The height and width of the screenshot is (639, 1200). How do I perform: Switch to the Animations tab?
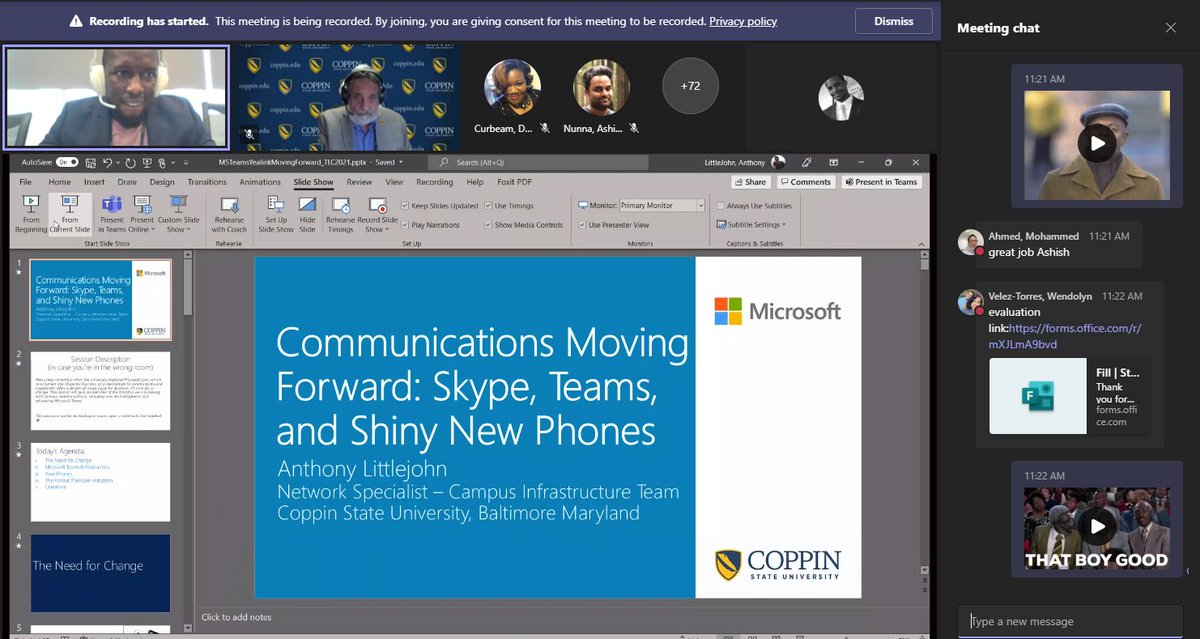point(260,182)
